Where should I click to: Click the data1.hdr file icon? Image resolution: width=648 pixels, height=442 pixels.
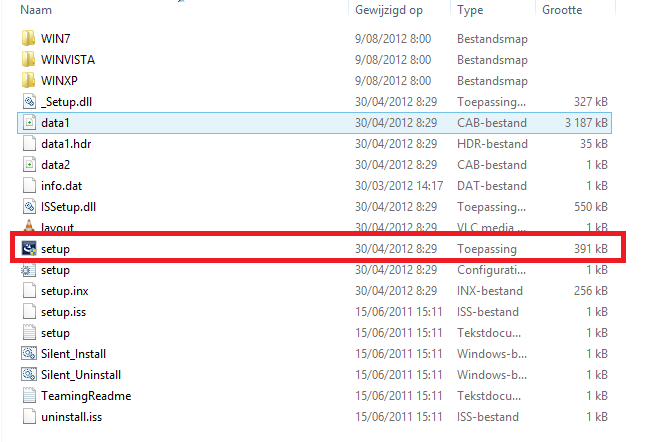29,144
